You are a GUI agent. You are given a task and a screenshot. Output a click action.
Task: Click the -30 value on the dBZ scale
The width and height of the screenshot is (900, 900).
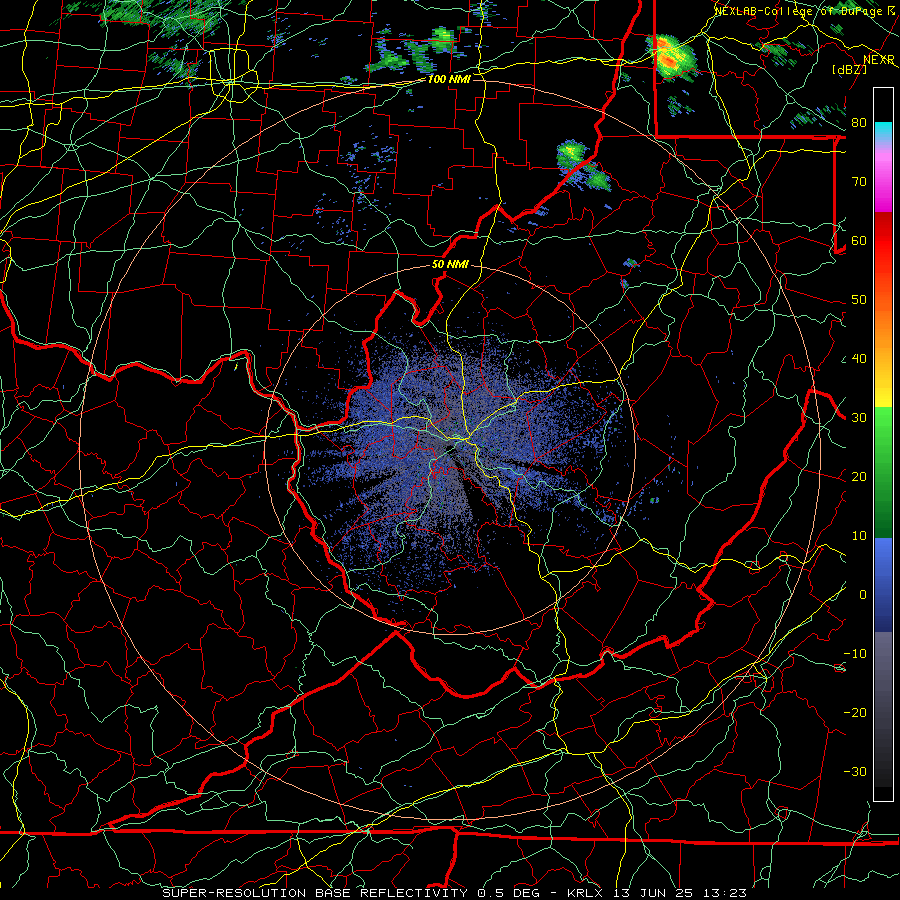[855, 772]
